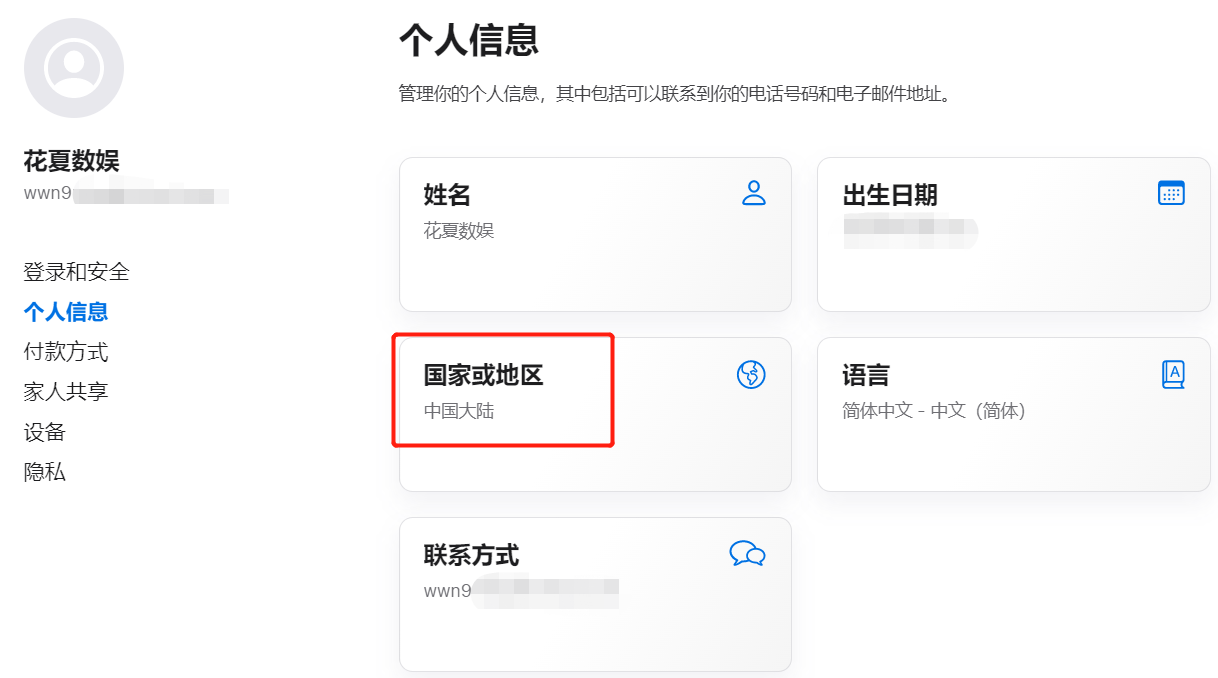Open 隐私 settings in sidebar
The height and width of the screenshot is (678, 1218).
point(45,472)
